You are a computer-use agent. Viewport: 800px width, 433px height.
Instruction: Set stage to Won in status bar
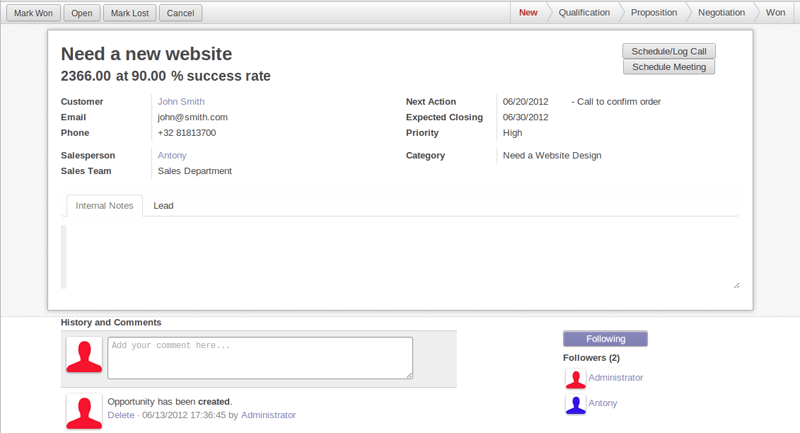point(775,13)
